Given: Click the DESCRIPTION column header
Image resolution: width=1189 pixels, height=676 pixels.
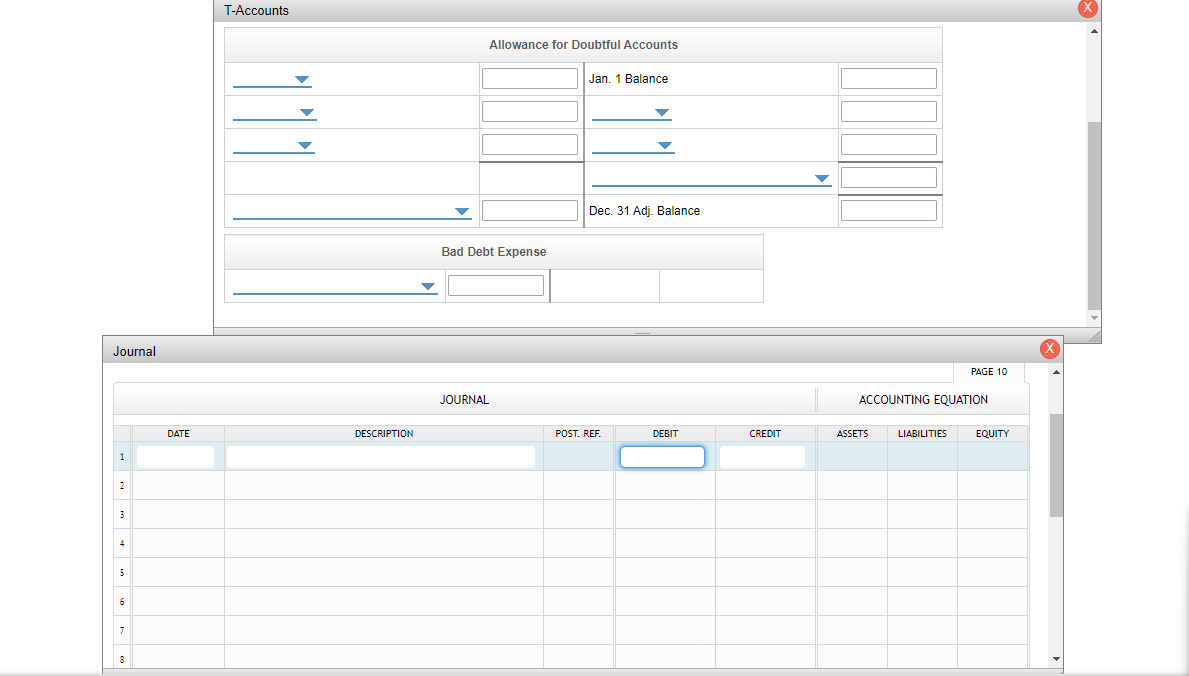Looking at the screenshot, I should tap(384, 434).
